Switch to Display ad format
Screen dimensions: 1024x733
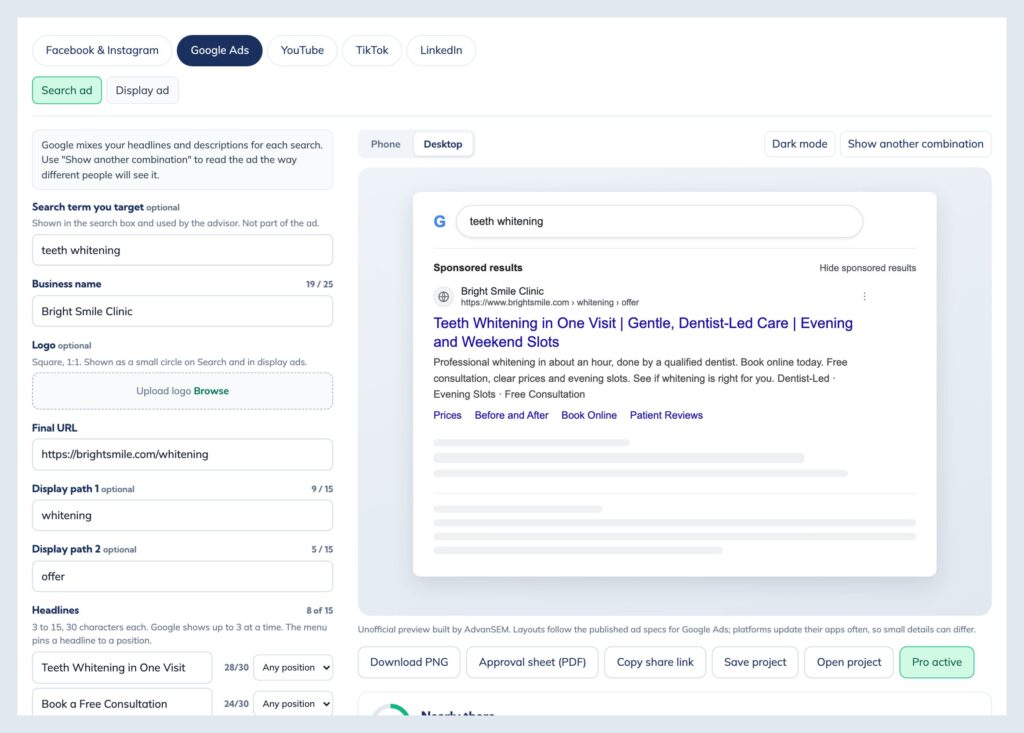[x=142, y=90]
